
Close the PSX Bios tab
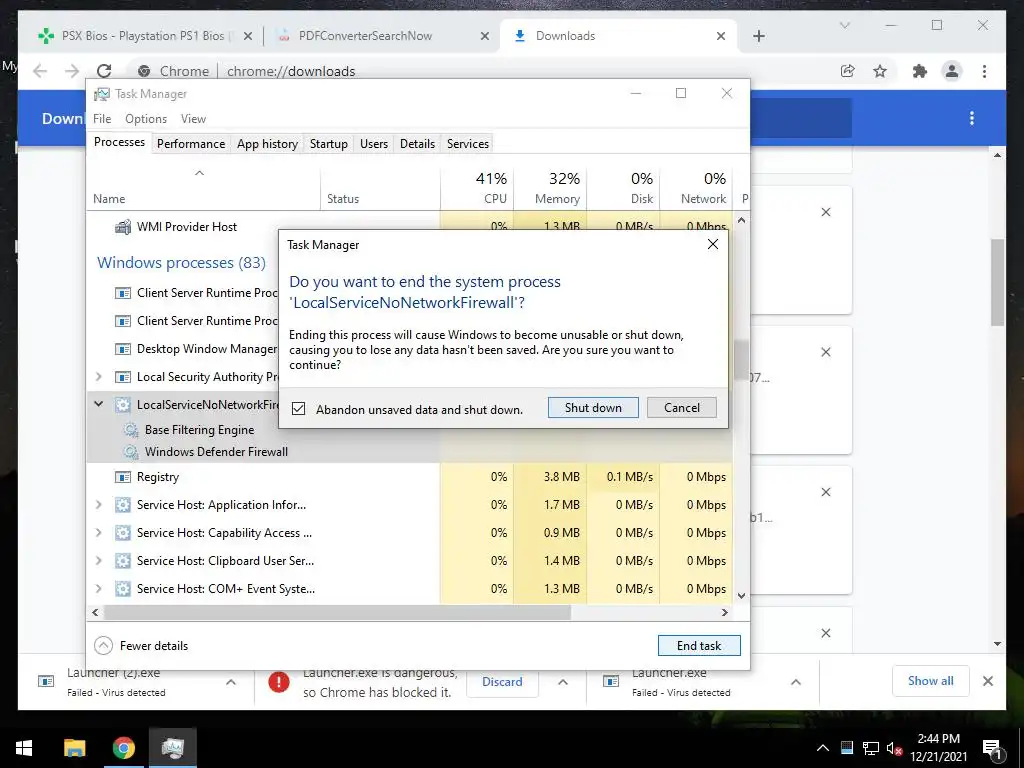point(248,36)
